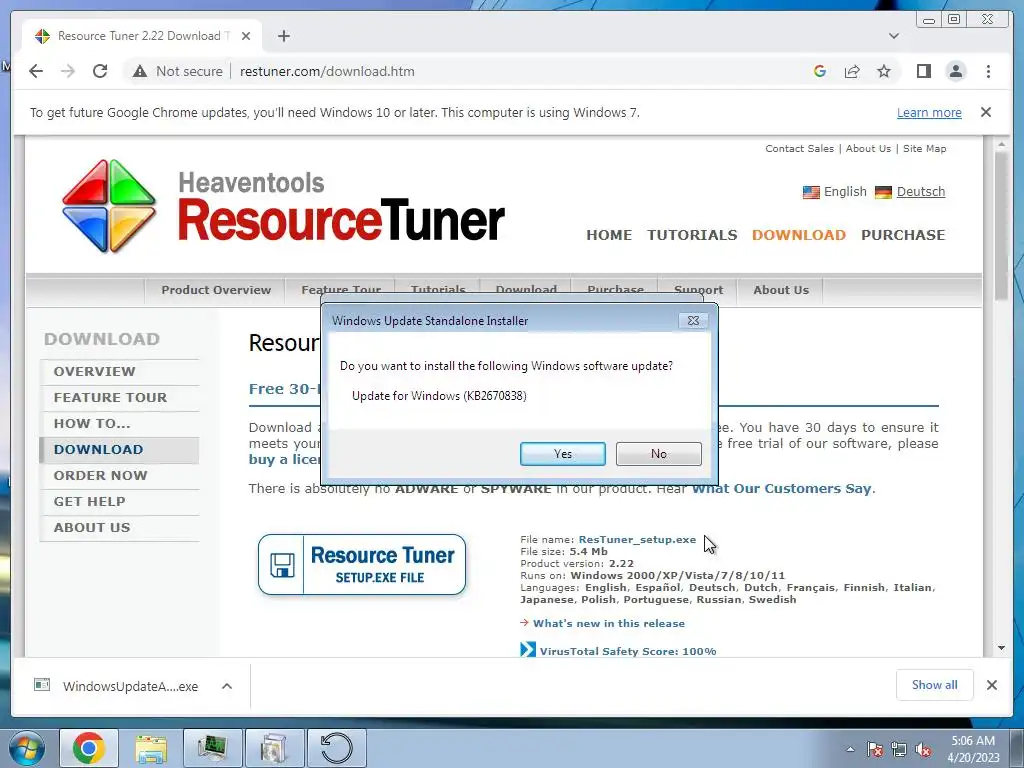Open What's new in this release
Image resolution: width=1024 pixels, height=768 pixels.
[x=609, y=624]
